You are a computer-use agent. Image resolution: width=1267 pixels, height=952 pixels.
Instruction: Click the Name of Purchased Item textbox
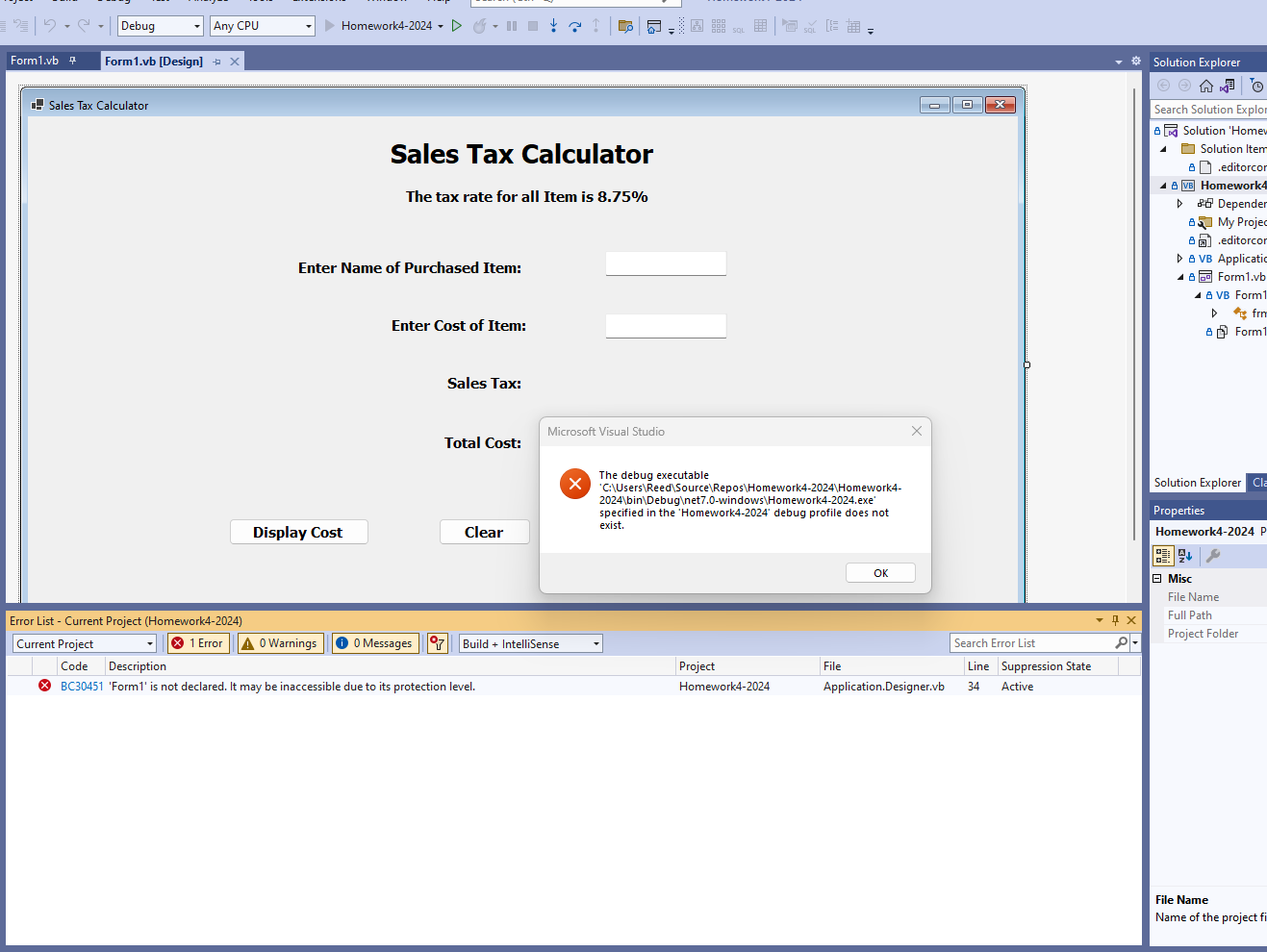tap(666, 263)
